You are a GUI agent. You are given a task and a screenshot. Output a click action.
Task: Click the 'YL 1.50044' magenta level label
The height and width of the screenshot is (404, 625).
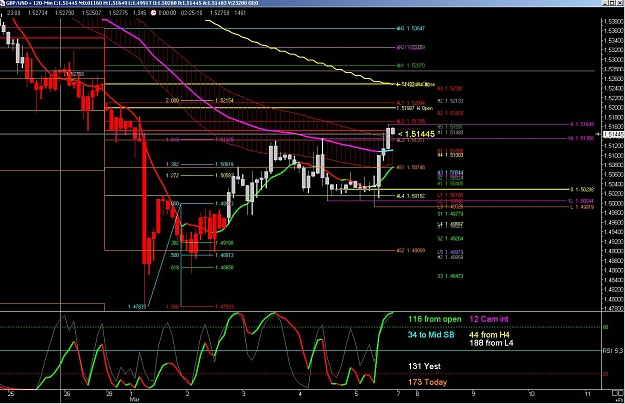click(581, 201)
